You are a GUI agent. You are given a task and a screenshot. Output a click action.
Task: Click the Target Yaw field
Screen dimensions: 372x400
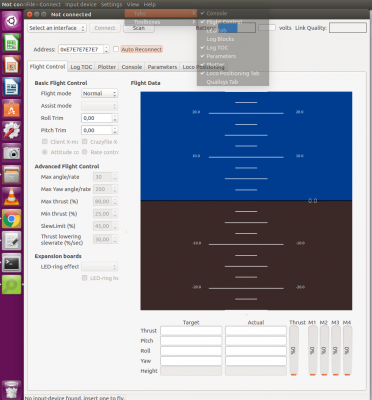191,361
